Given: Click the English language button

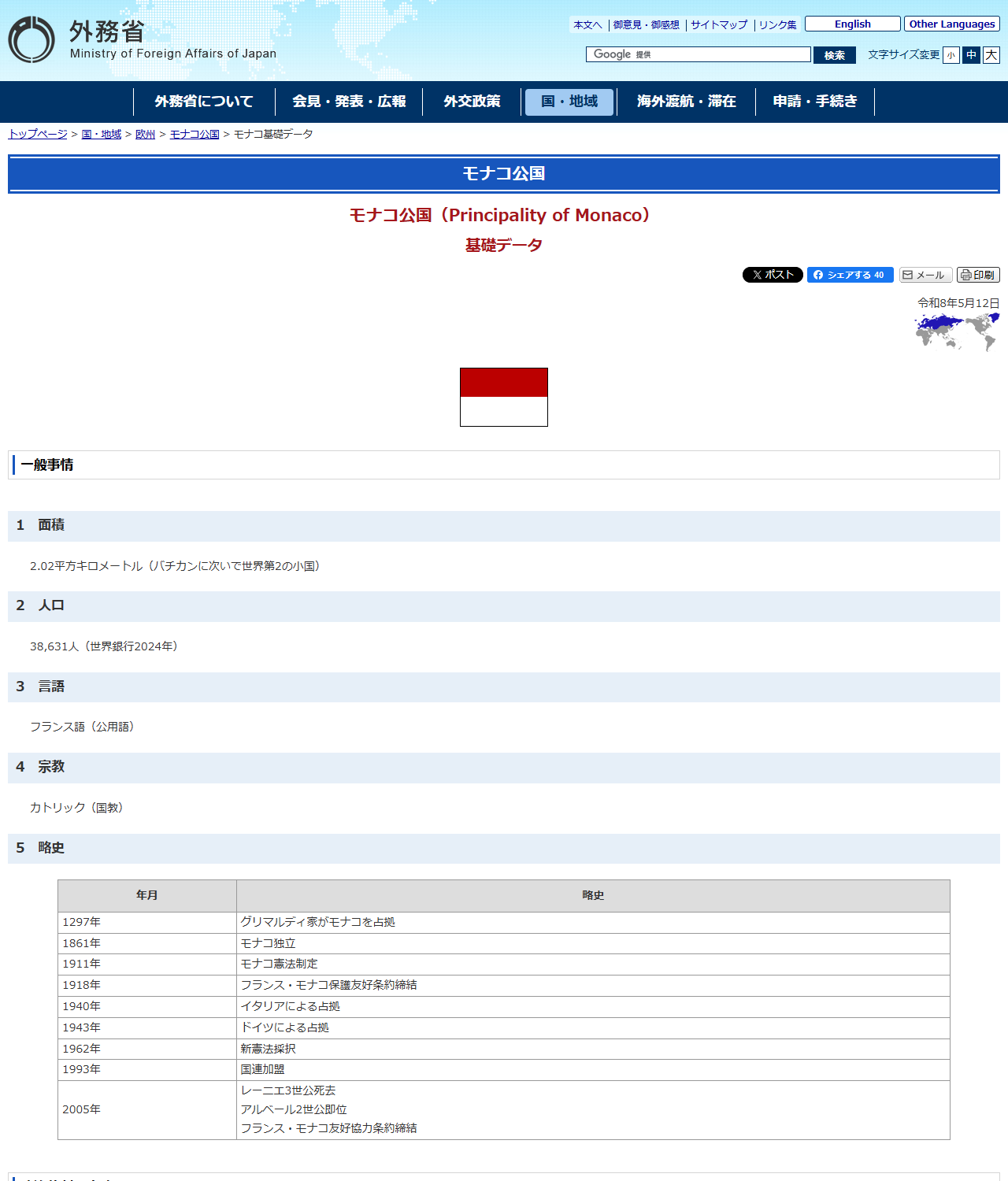Looking at the screenshot, I should [x=853, y=24].
